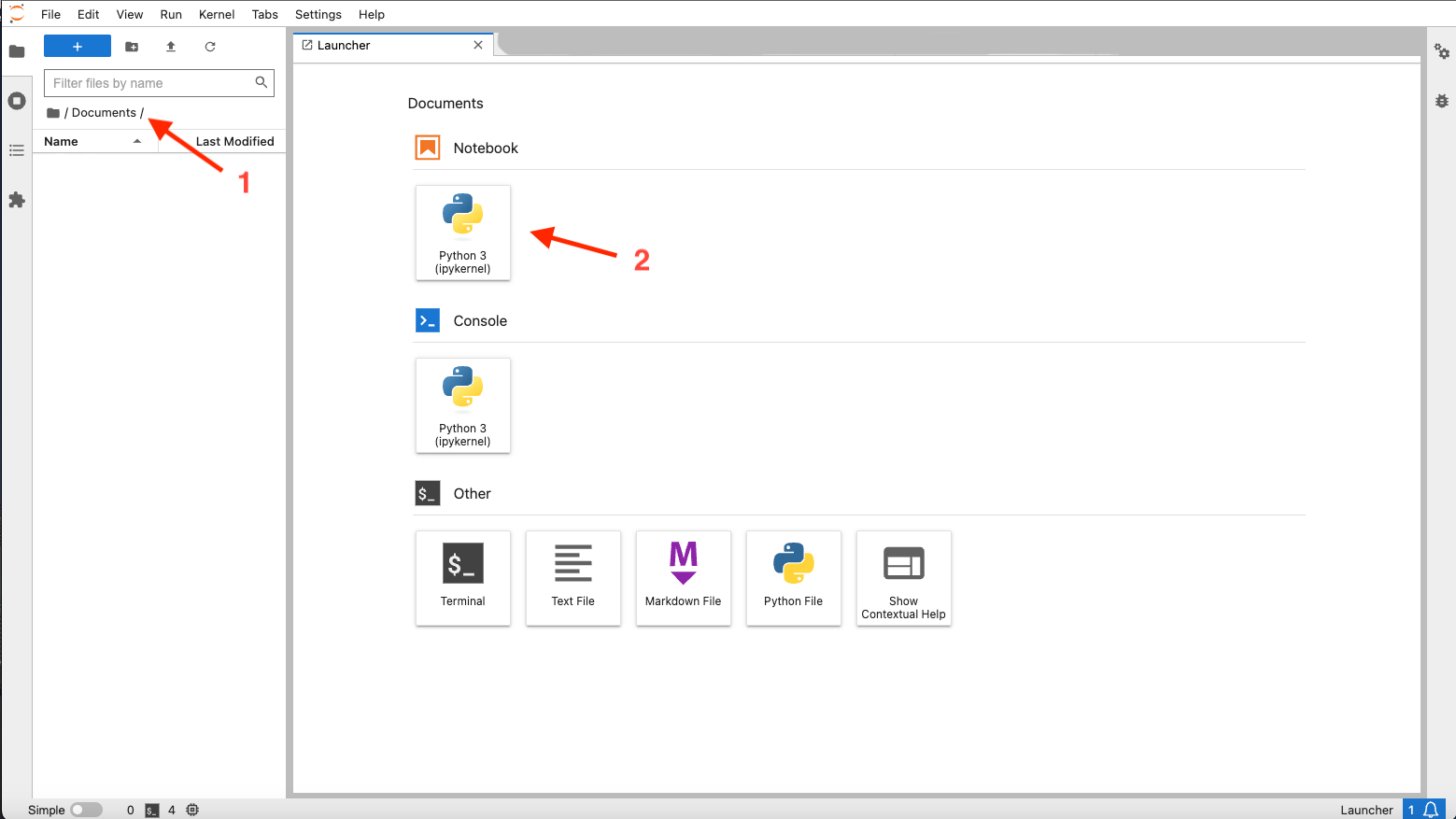Open Running Terminals and Kernels panel
This screenshot has height=819, width=1456.
coord(17,101)
